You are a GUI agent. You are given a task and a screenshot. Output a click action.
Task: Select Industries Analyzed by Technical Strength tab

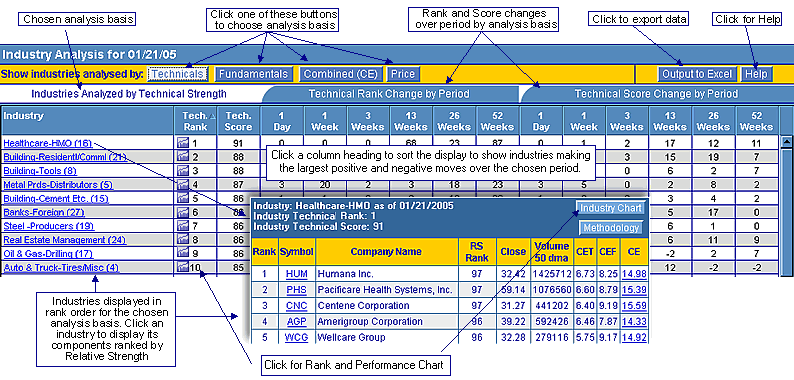click(129, 94)
